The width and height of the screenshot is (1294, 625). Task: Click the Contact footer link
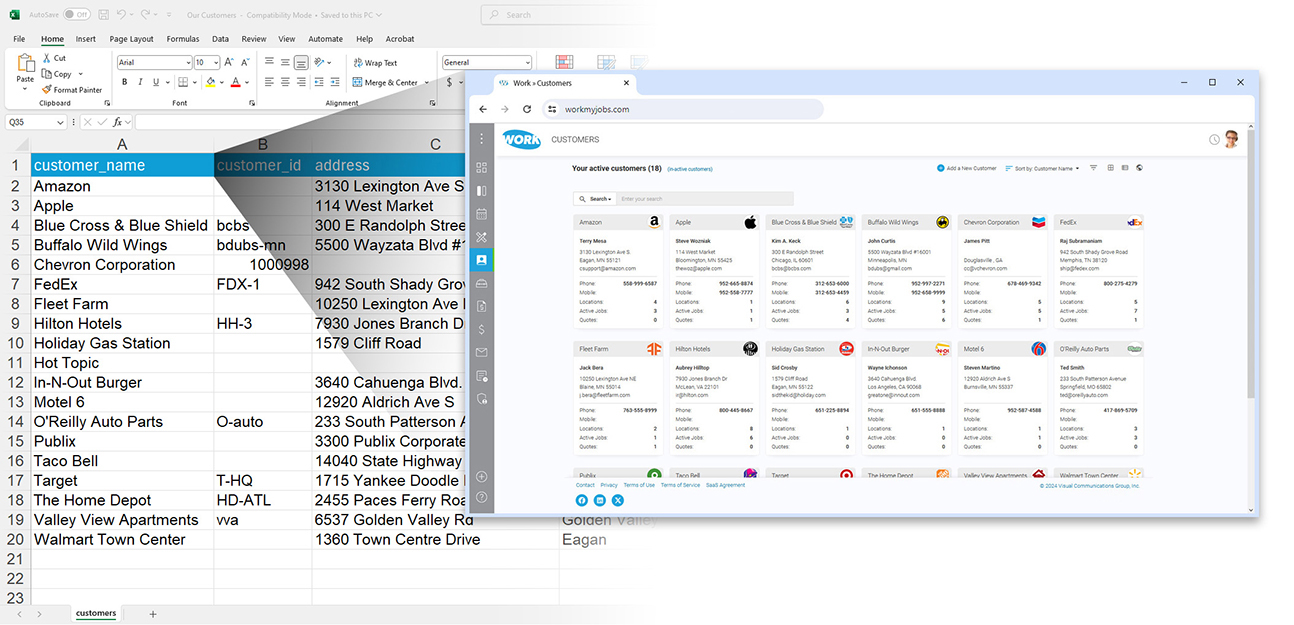click(585, 485)
